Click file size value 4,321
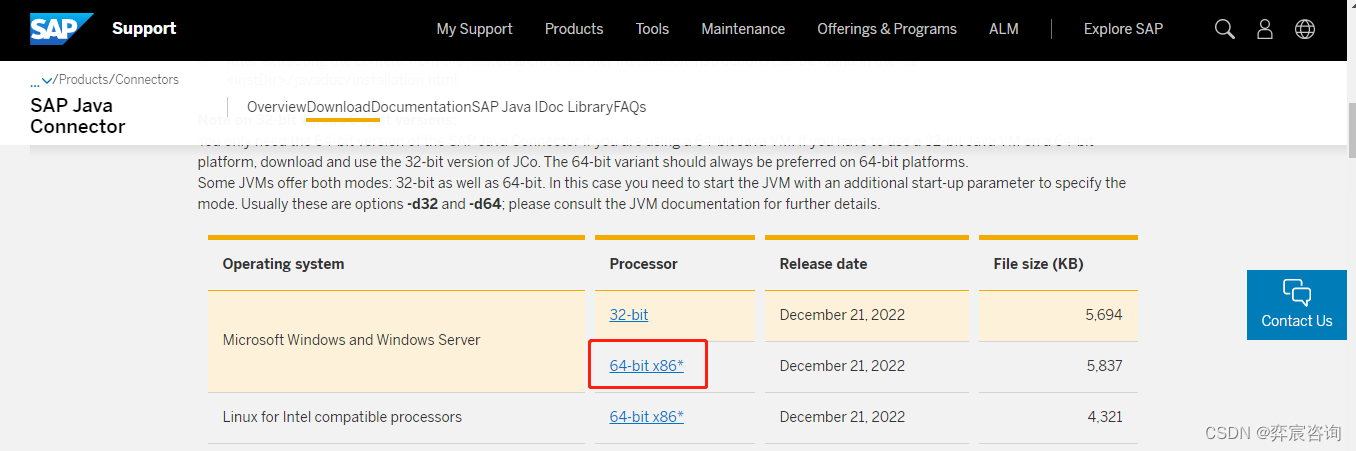Image resolution: width=1356 pixels, height=451 pixels. (x=1104, y=416)
